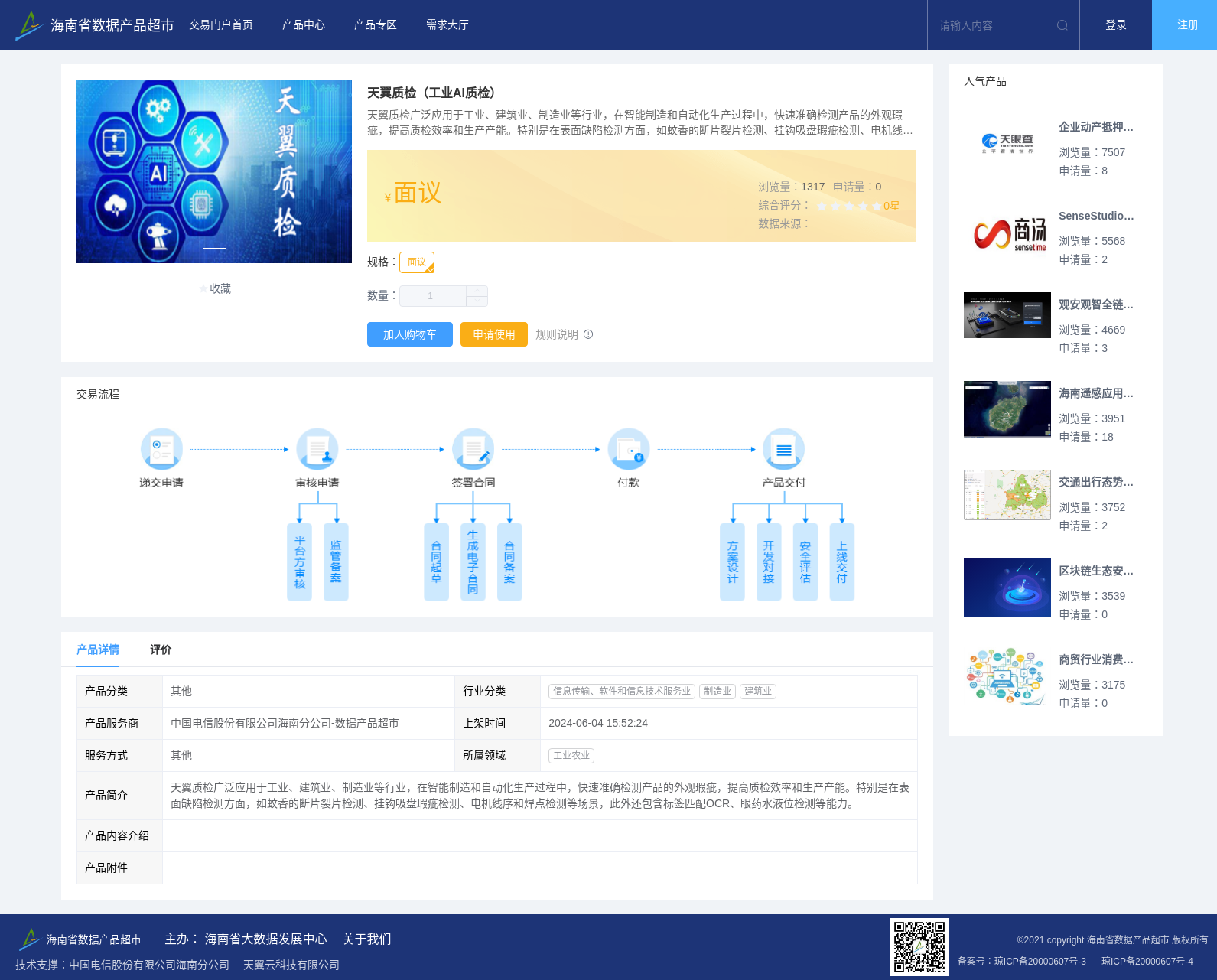
Task: Click the 规则说明 link
Action: tap(557, 334)
